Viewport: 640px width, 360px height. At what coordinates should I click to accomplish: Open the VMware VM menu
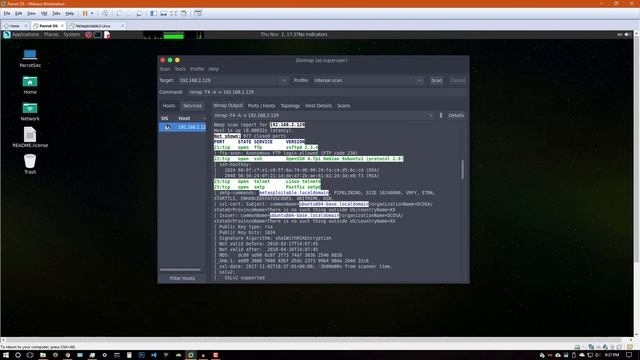click(x=44, y=13)
